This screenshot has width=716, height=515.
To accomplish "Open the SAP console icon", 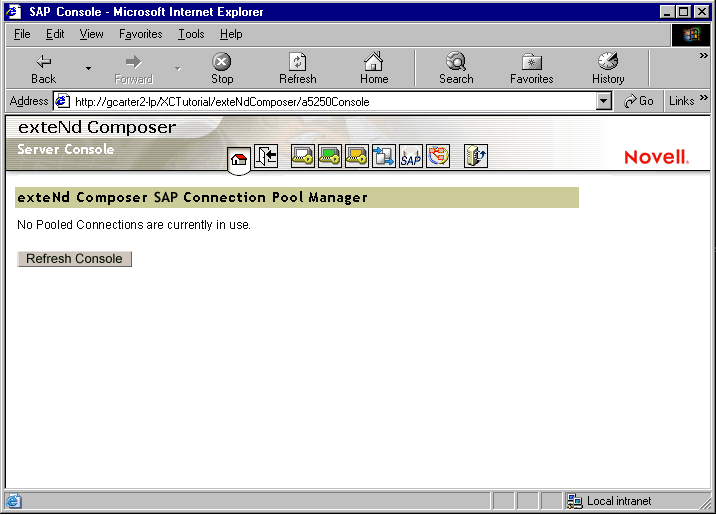I will point(411,156).
